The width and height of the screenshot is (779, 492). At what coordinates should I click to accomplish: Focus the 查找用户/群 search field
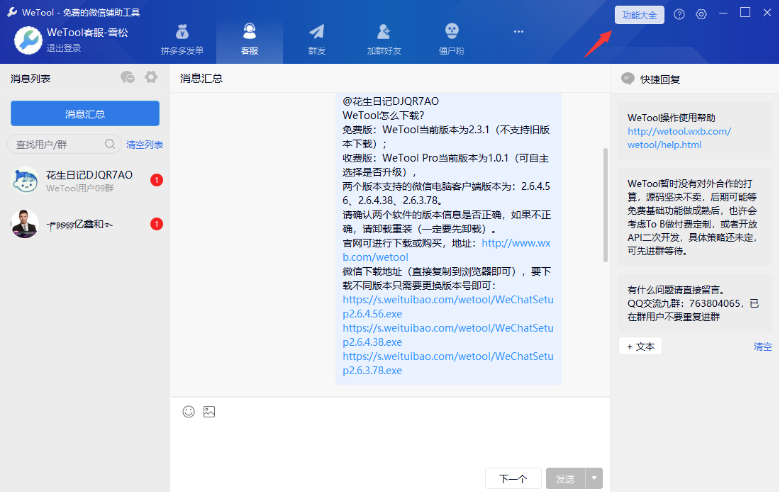point(64,144)
